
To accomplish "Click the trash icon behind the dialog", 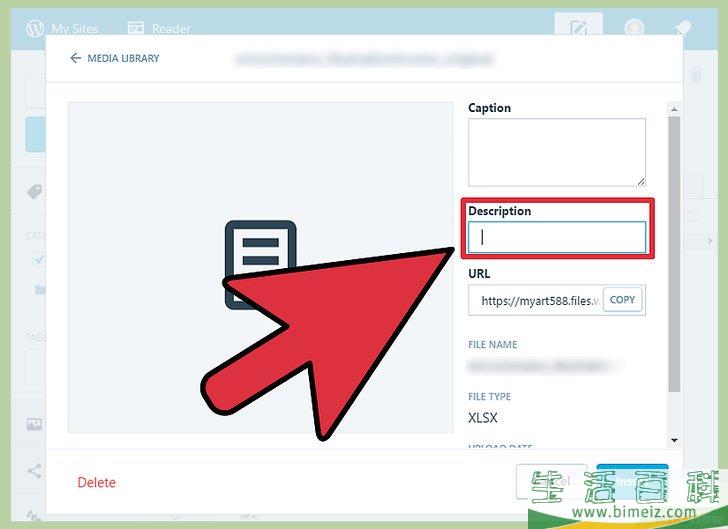I will click(x=696, y=75).
